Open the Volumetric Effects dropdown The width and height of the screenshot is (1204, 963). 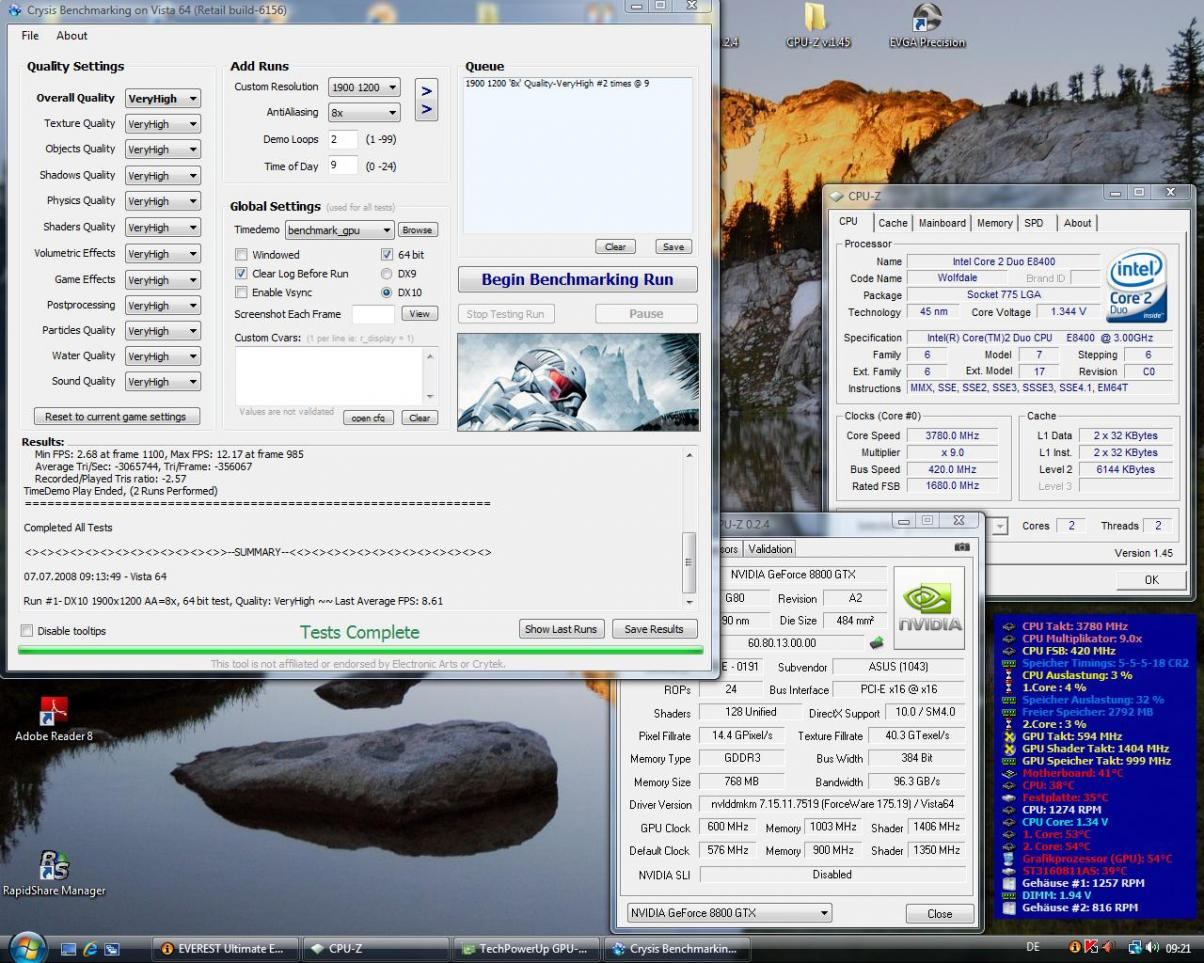click(x=163, y=254)
